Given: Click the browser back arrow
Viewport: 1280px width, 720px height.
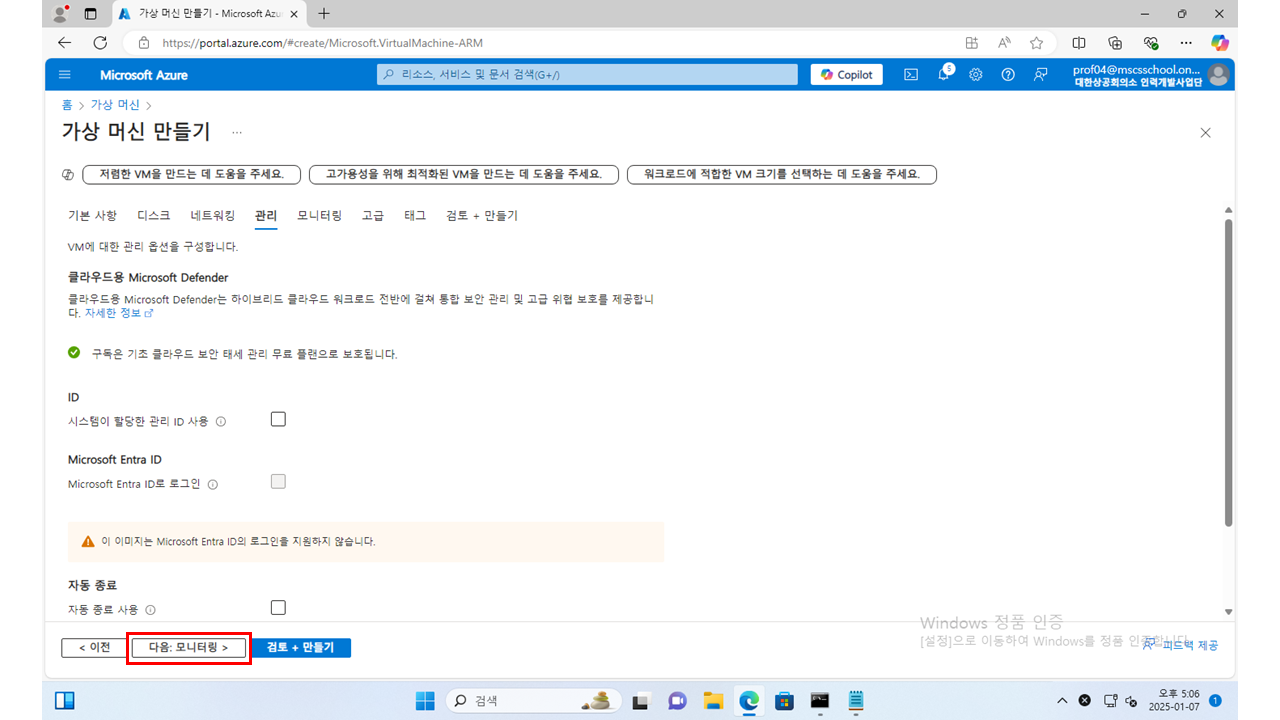Looking at the screenshot, I should click(65, 43).
